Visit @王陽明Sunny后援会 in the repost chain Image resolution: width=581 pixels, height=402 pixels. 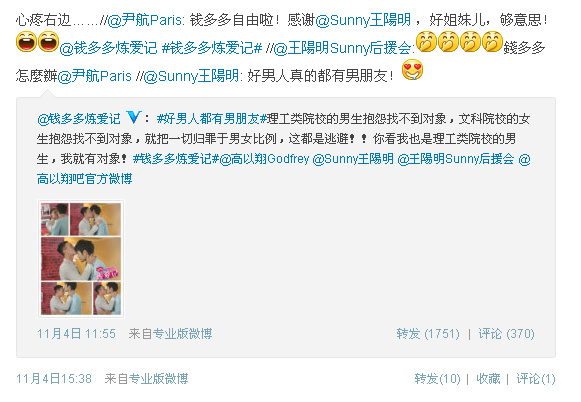point(342,48)
